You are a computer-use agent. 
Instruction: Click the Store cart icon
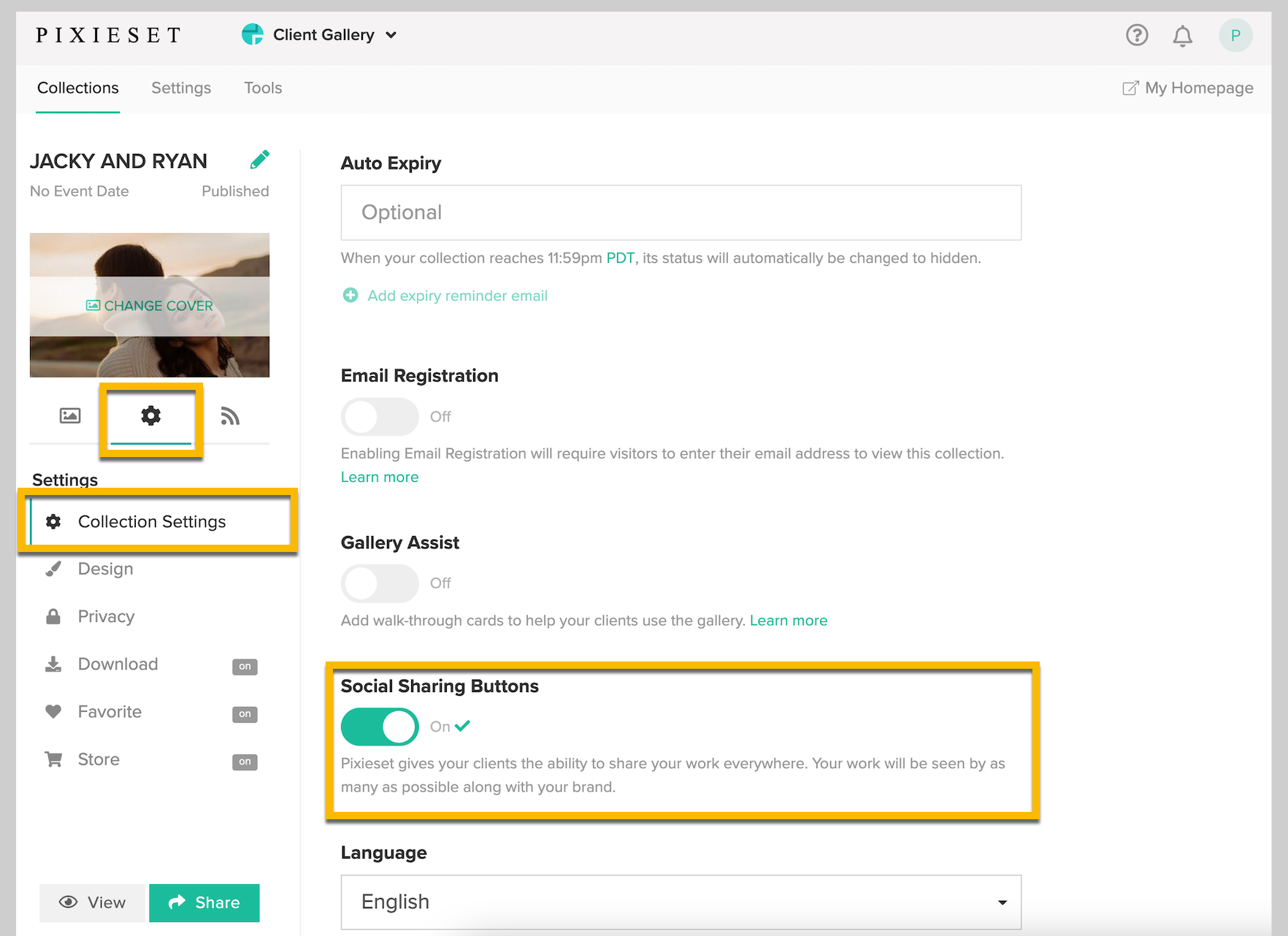pos(53,759)
